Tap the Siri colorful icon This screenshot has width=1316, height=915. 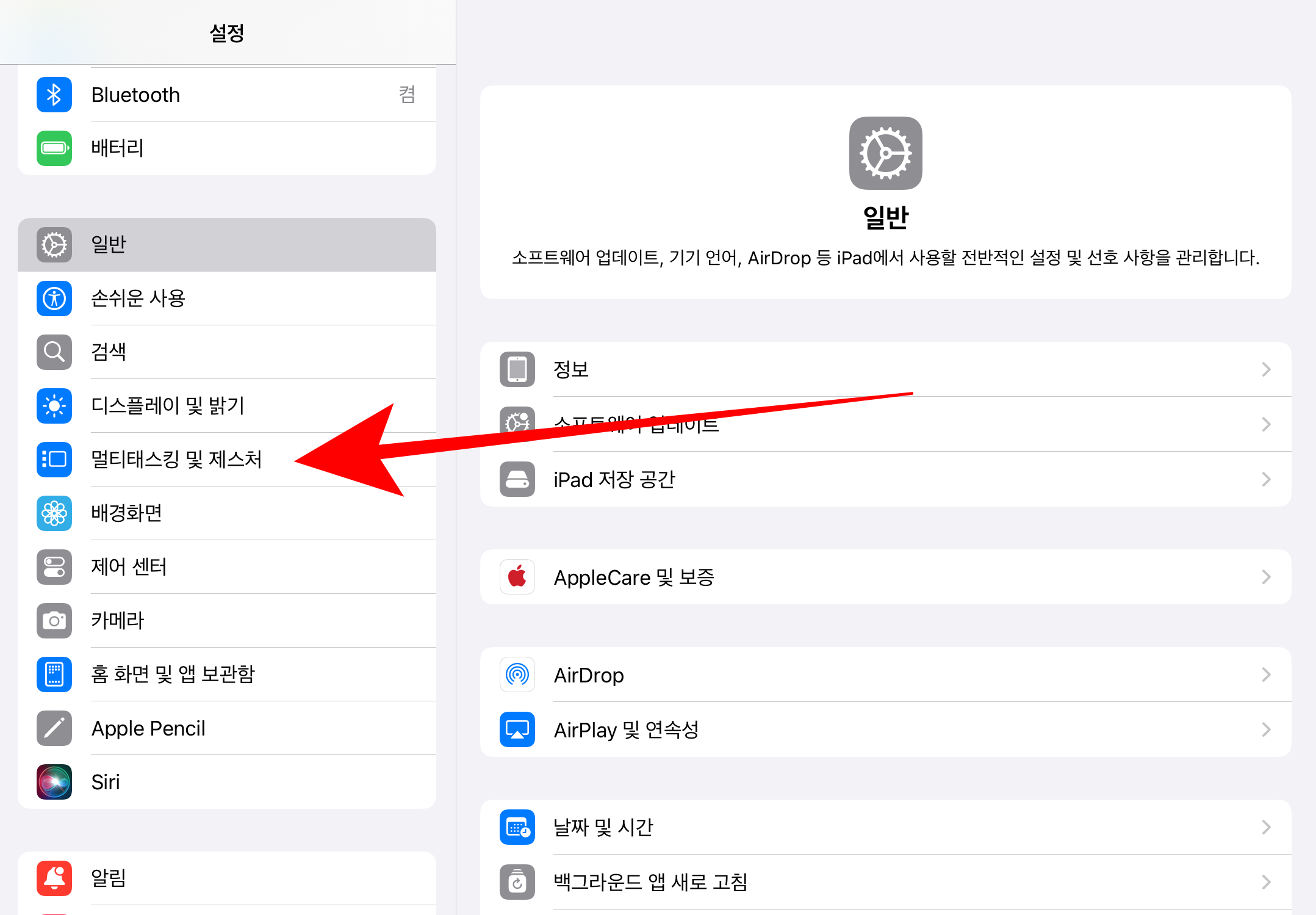click(54, 782)
